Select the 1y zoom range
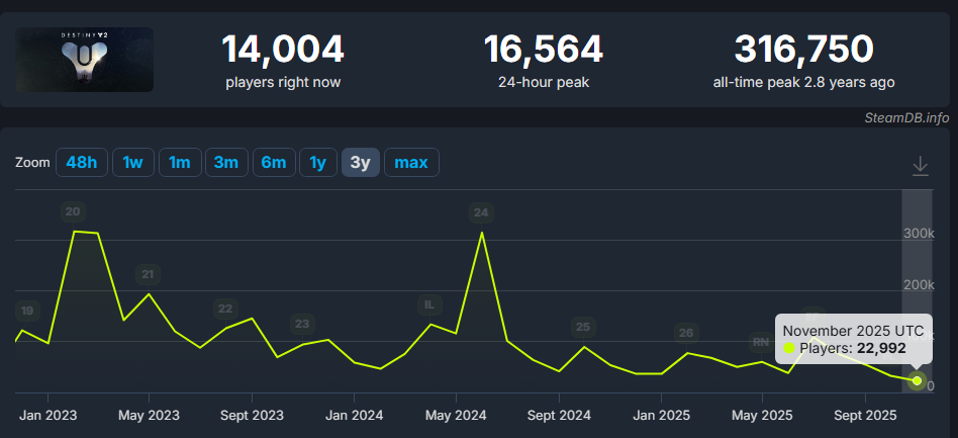 point(318,162)
